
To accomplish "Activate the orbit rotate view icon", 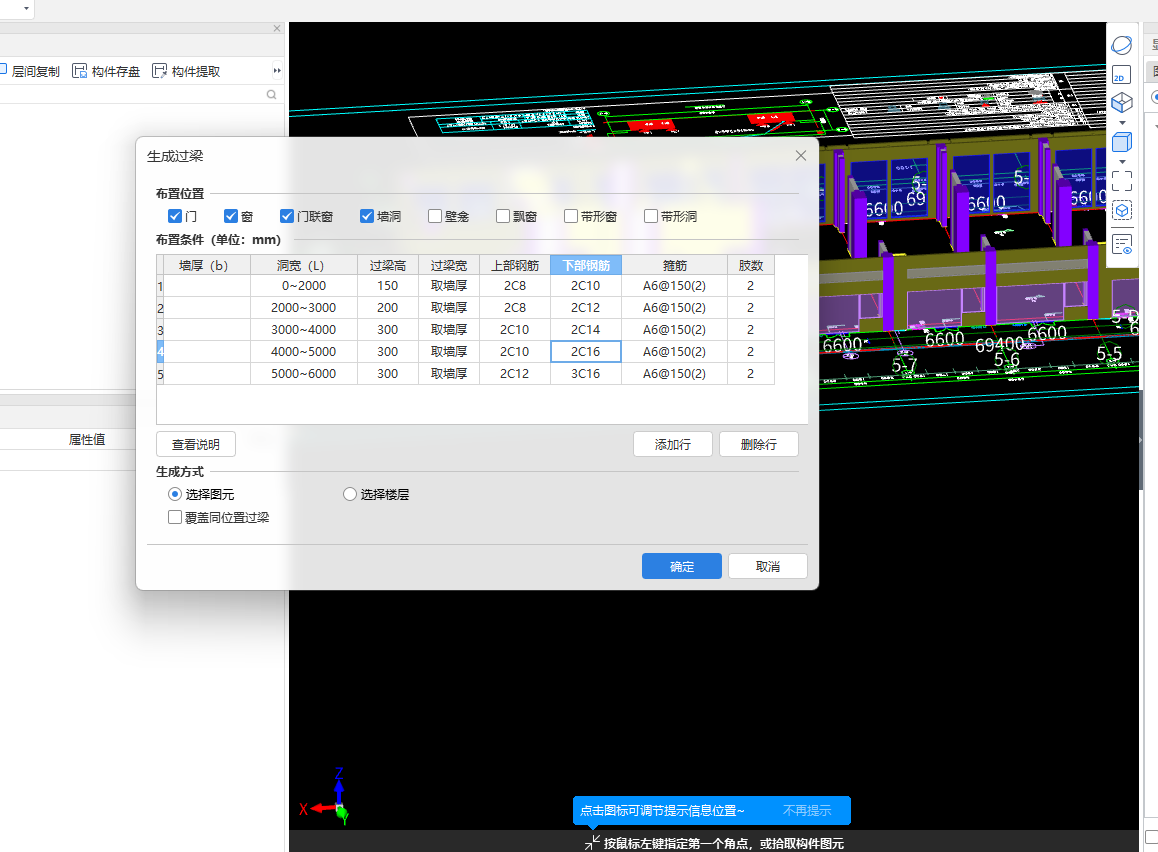I will pyautogui.click(x=1121, y=45).
